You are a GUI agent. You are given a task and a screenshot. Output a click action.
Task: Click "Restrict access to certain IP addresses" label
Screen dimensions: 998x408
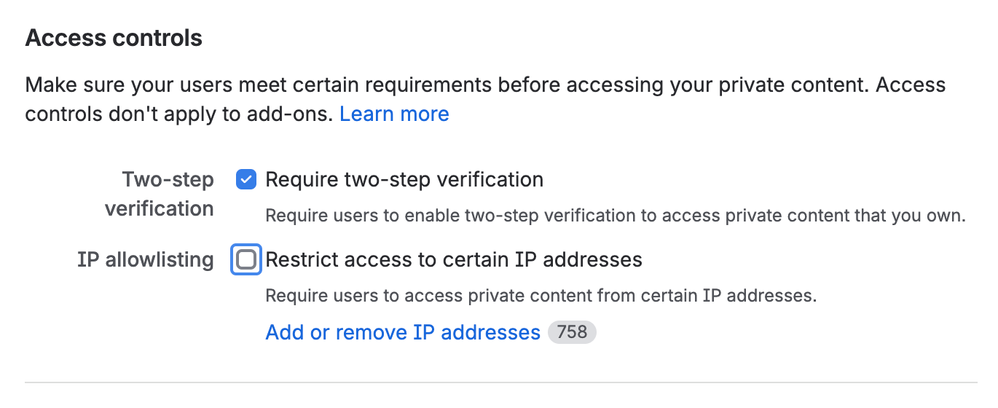[453, 260]
